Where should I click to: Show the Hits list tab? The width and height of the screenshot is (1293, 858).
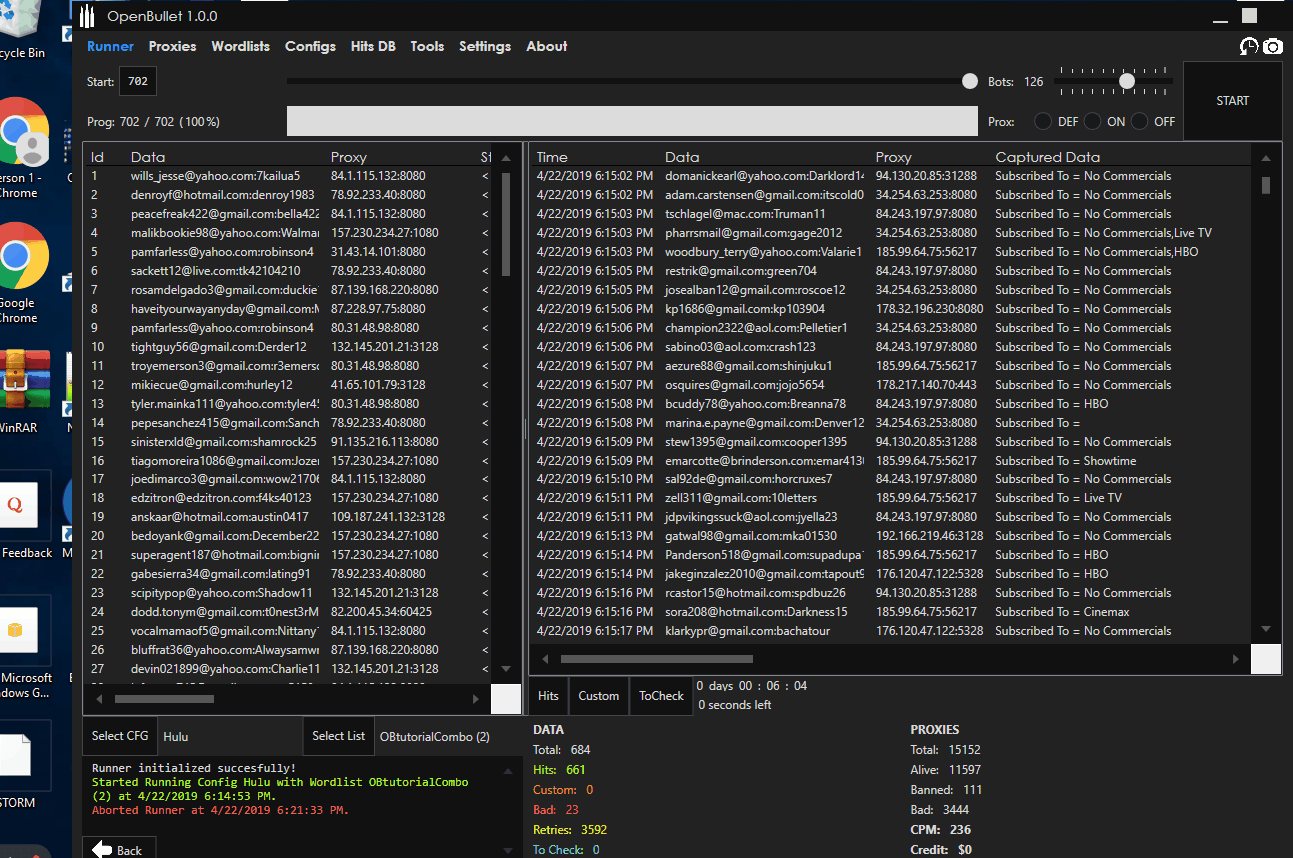[x=548, y=696]
